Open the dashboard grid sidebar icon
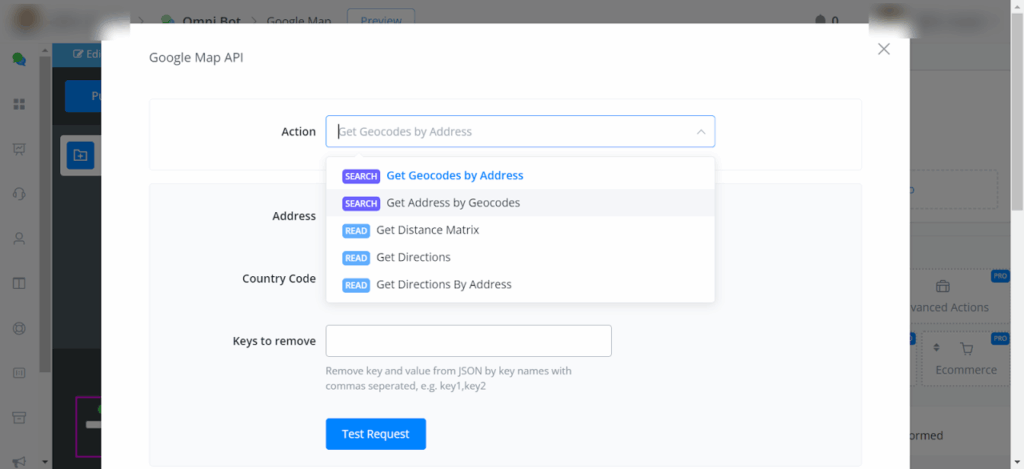Image resolution: width=1024 pixels, height=469 pixels. 19,104
